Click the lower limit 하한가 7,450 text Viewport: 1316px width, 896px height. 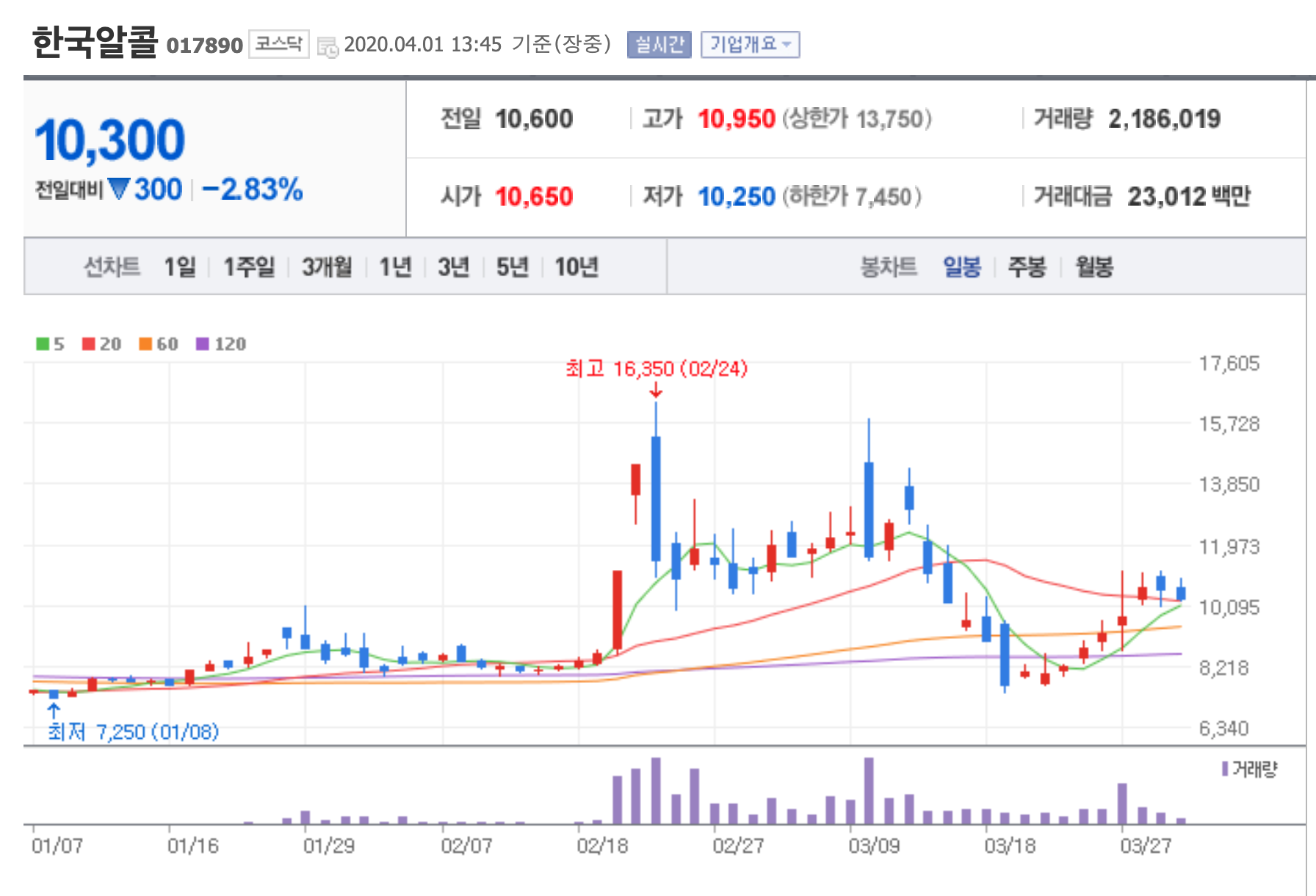852,197
